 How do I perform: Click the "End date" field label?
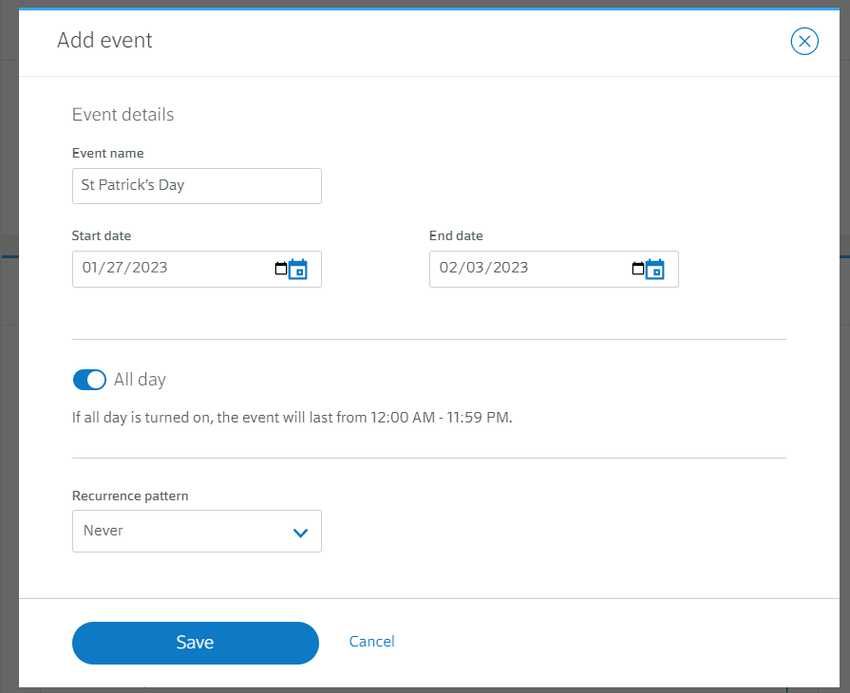click(456, 236)
